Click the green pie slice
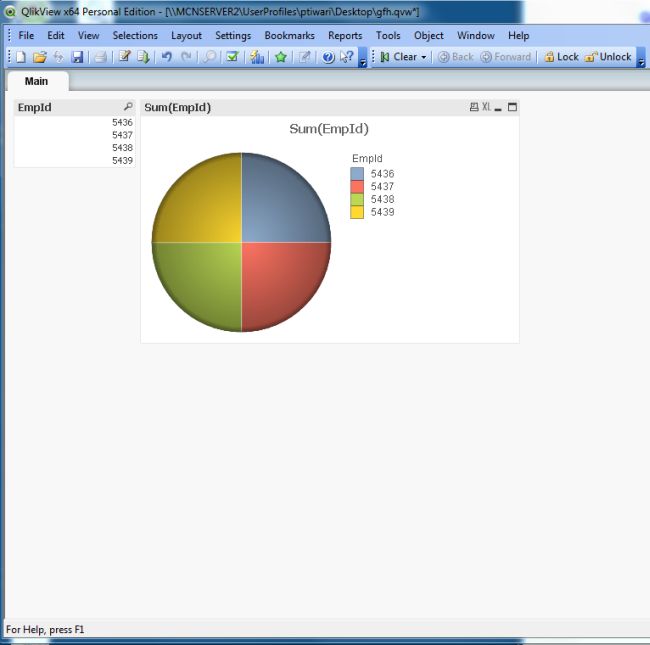Viewport: 650px width, 645px height. pyautogui.click(x=203, y=282)
